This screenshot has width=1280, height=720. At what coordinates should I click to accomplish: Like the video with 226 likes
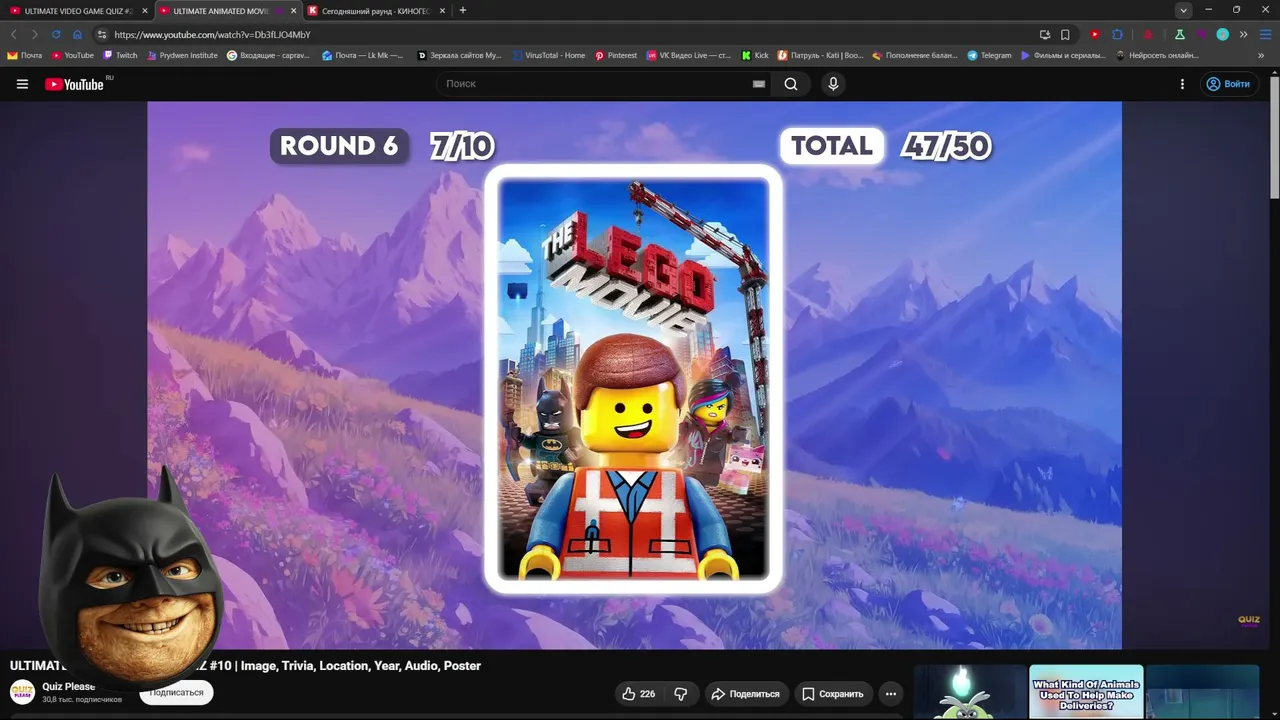638,694
